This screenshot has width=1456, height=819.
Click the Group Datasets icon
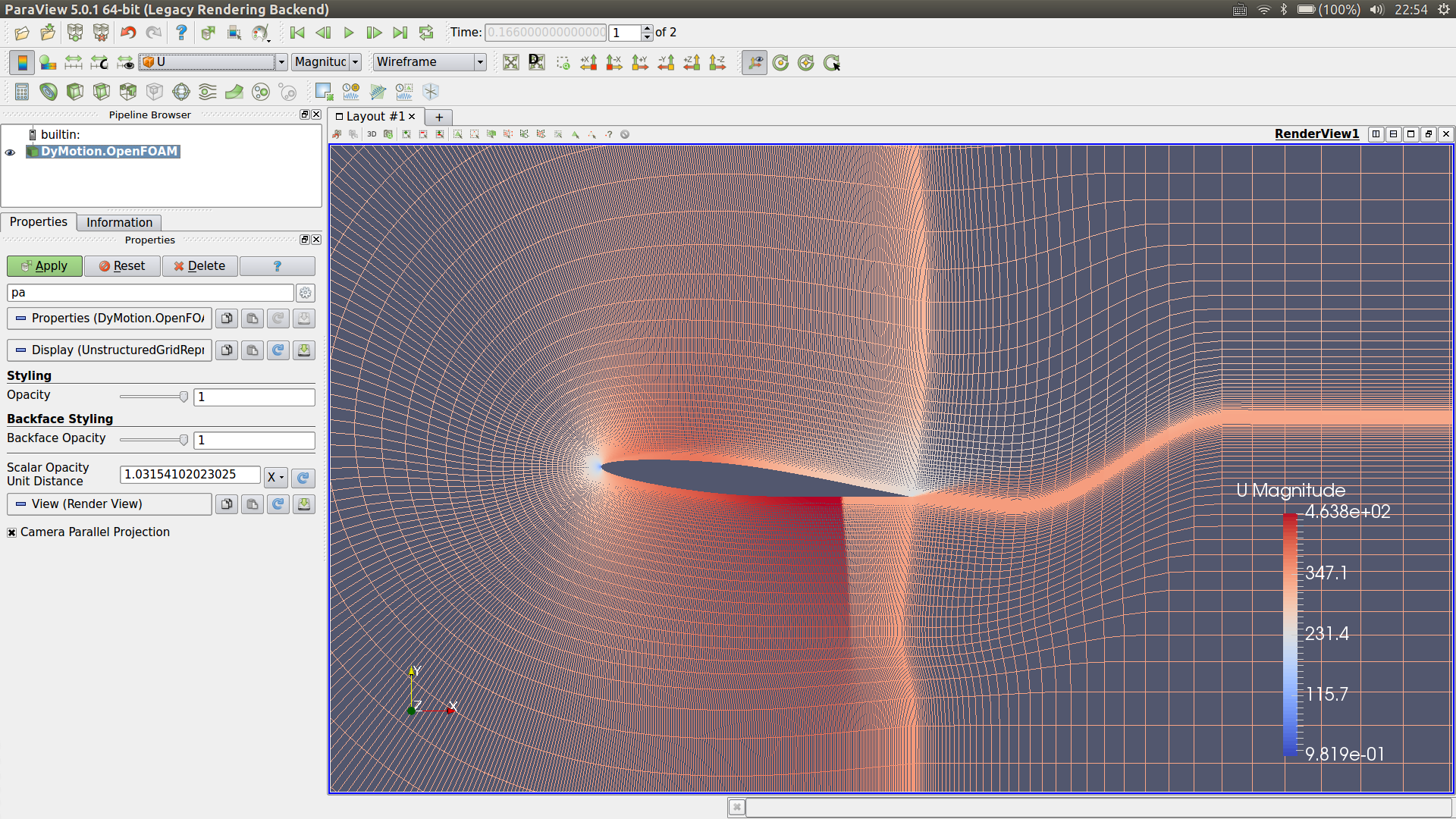pyautogui.click(x=261, y=92)
